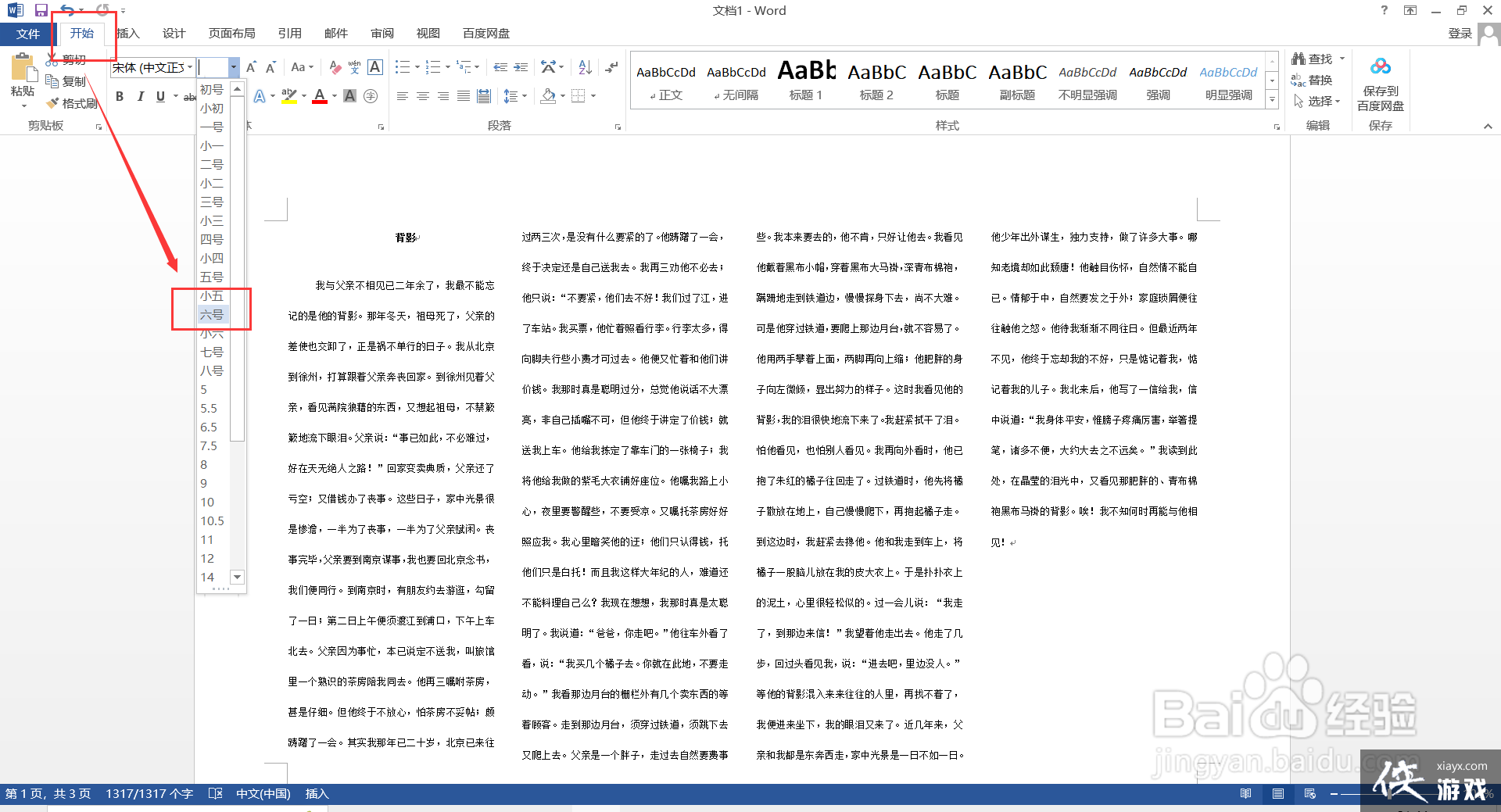Viewport: 1501px width, 812px height.
Task: Open the font name dropdown 宋体
Action: [189, 67]
